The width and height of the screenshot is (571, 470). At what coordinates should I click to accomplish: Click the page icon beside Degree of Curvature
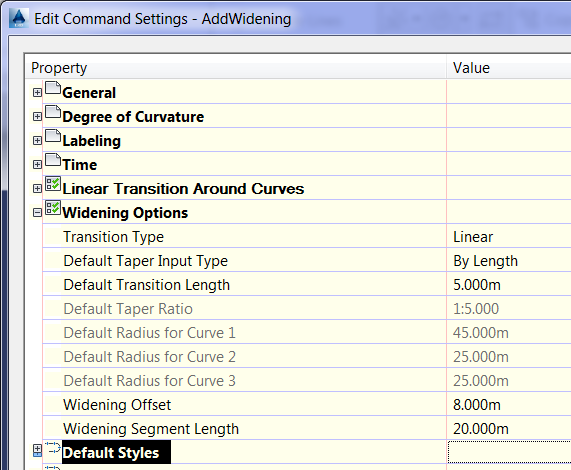pos(53,112)
